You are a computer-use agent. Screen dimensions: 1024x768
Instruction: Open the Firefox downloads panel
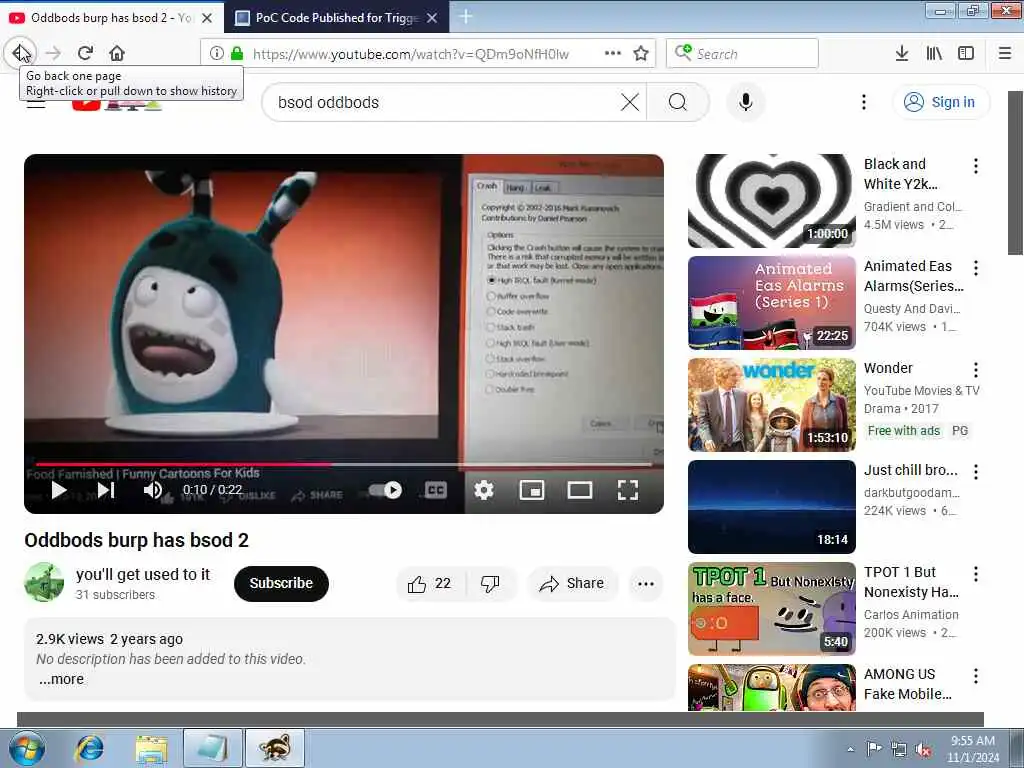pyautogui.click(x=902, y=54)
